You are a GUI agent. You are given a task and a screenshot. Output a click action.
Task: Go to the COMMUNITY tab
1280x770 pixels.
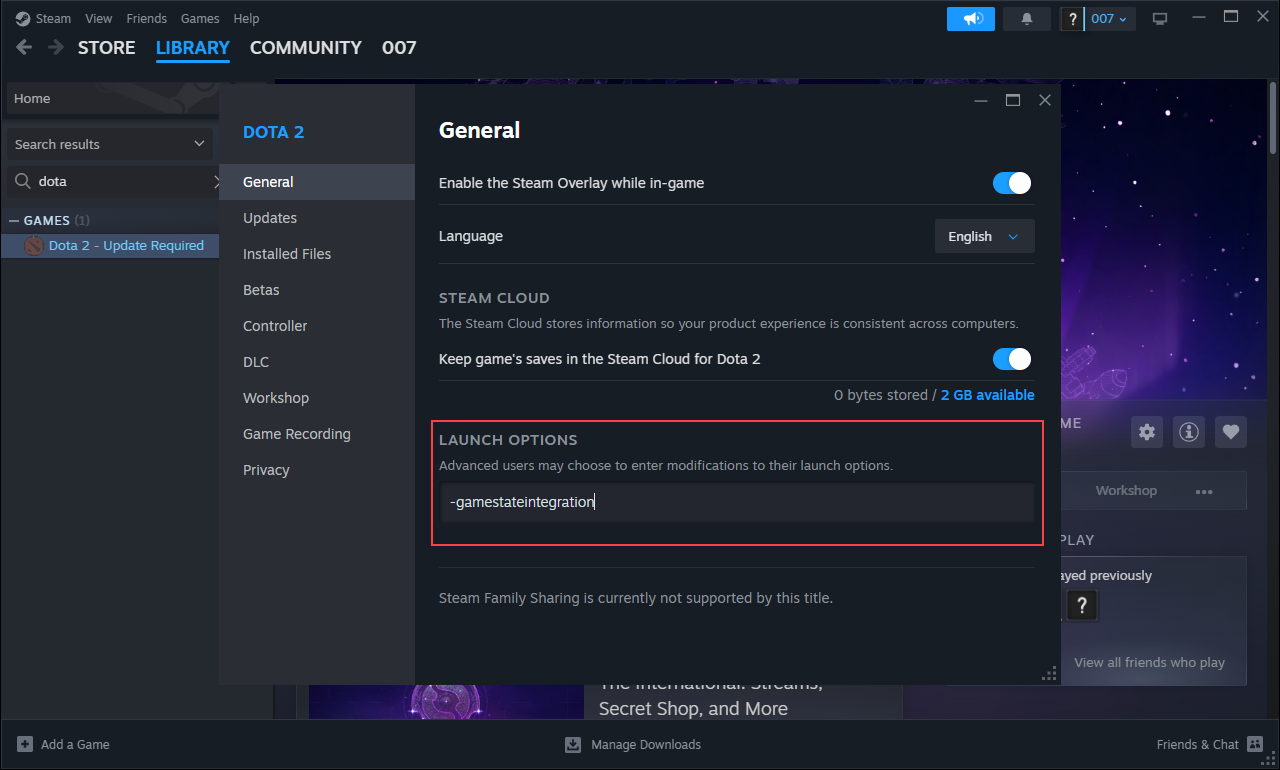coord(306,47)
